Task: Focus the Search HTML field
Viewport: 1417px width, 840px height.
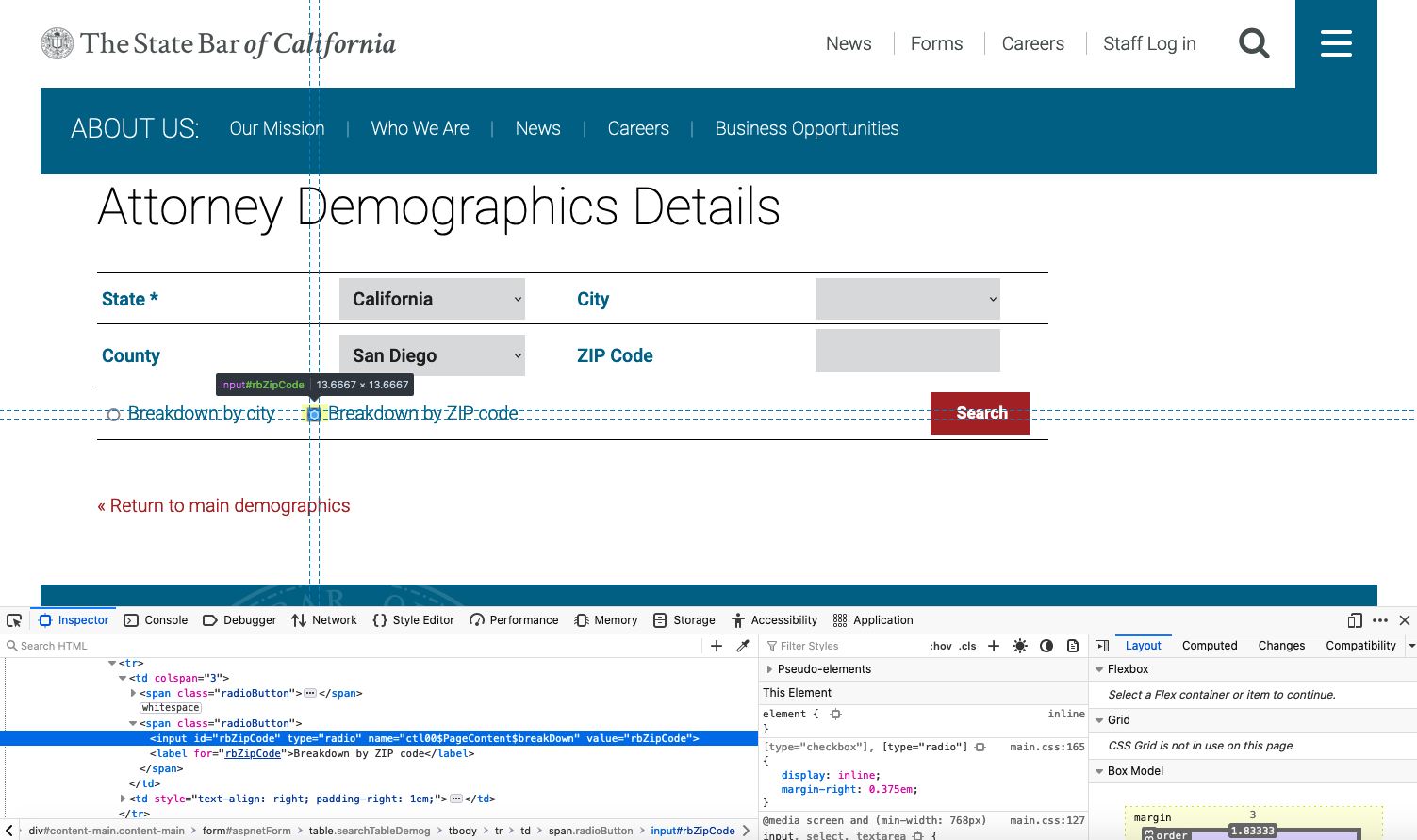Action: [354, 646]
